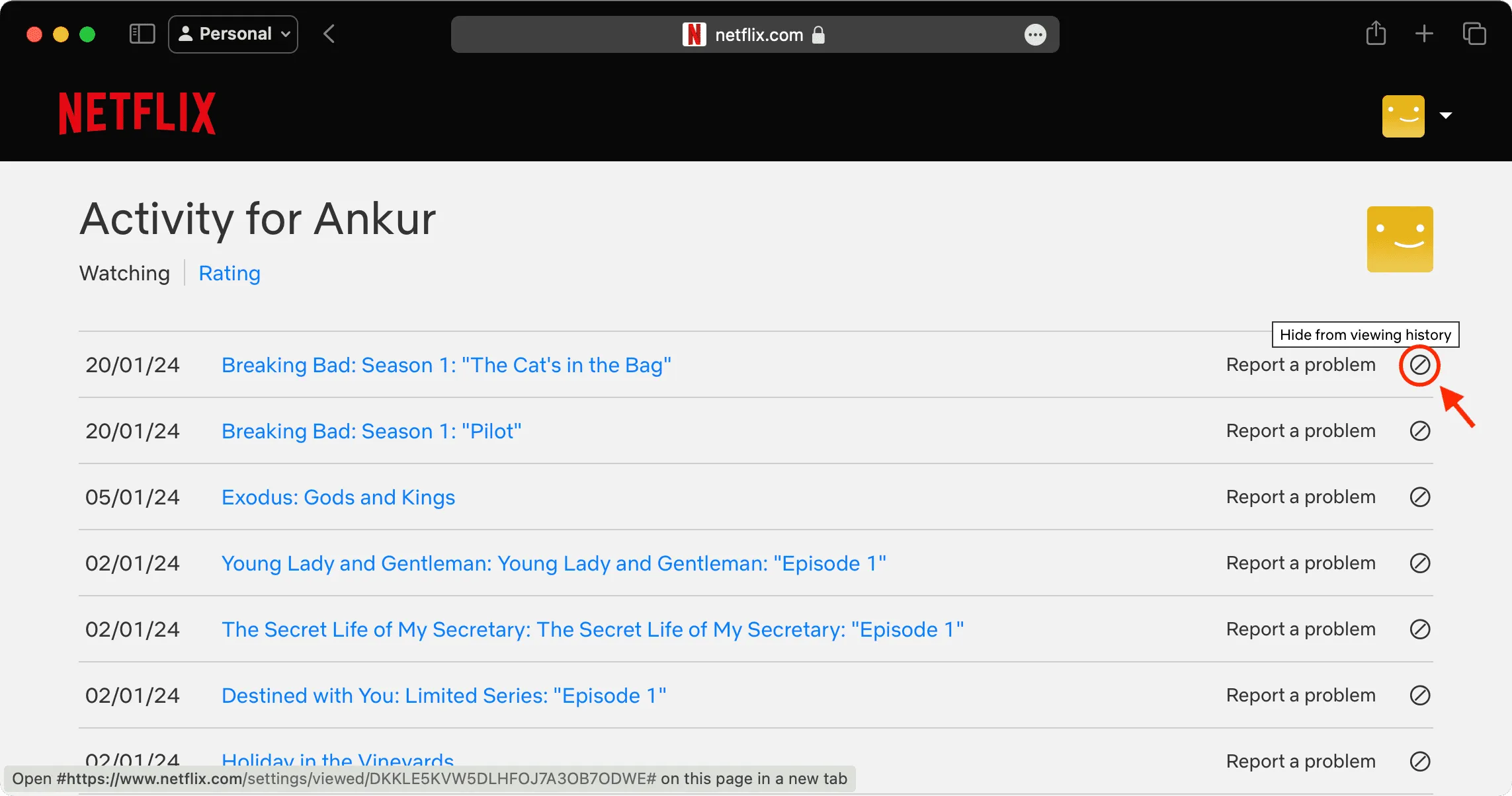This screenshot has width=1512, height=796.
Task: Click the browser page options menu button
Action: tap(1036, 35)
